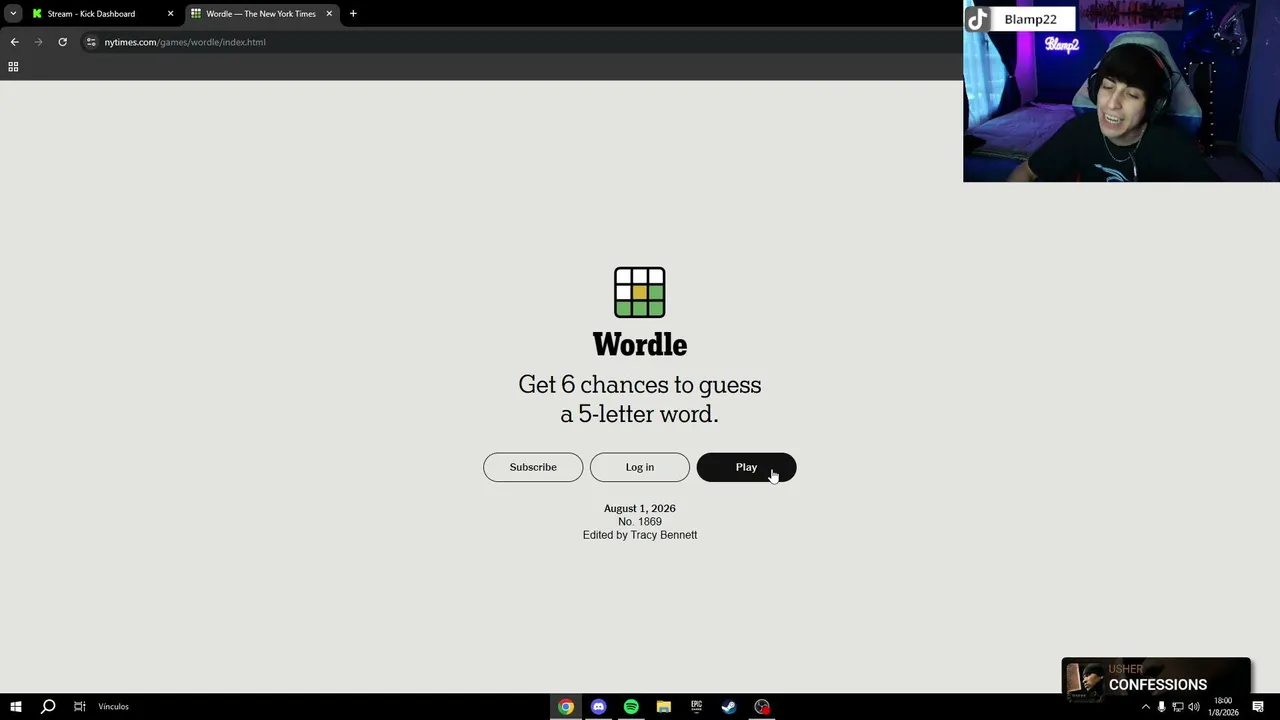
Task: Open Spotify from the taskbar
Action: point(631,707)
